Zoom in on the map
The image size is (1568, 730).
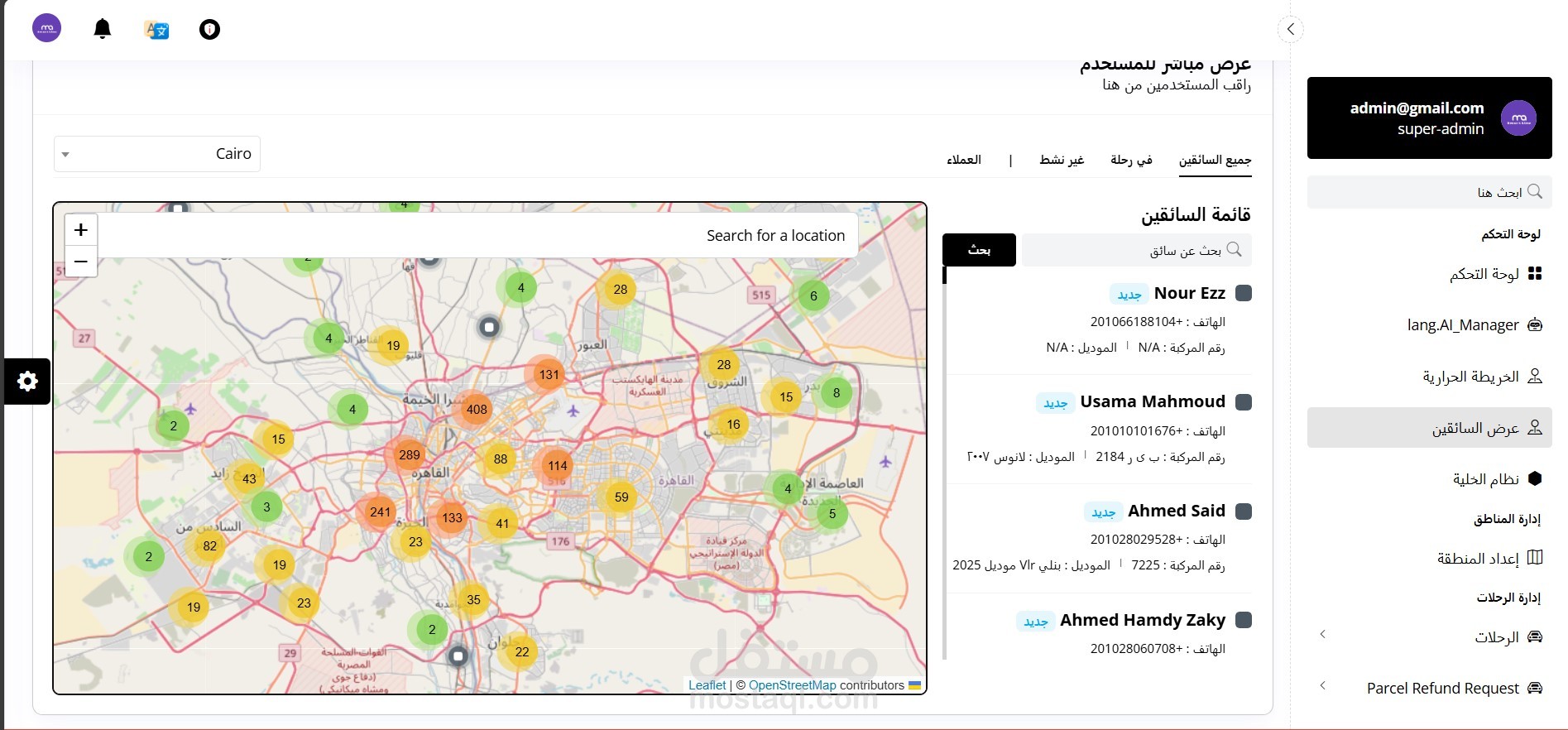pos(81,230)
